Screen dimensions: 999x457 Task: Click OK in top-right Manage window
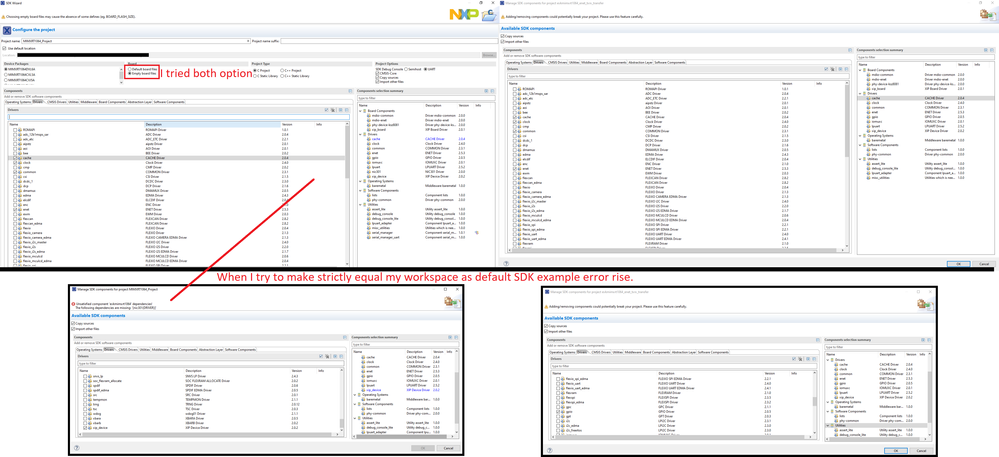click(x=959, y=264)
